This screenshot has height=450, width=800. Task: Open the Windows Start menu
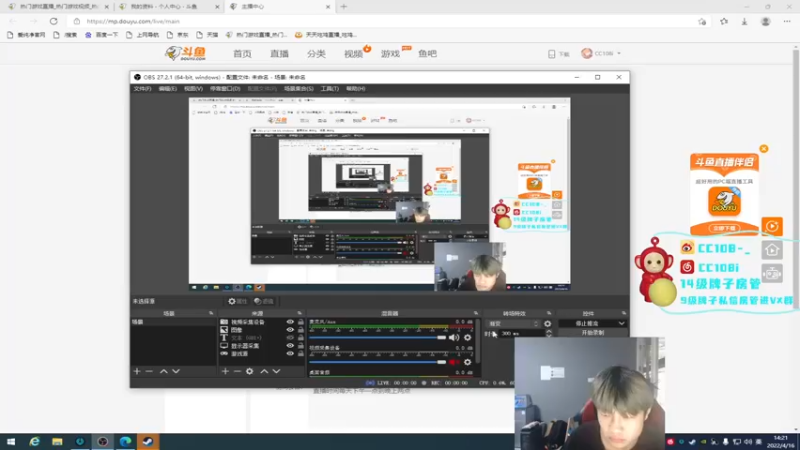(x=11, y=441)
